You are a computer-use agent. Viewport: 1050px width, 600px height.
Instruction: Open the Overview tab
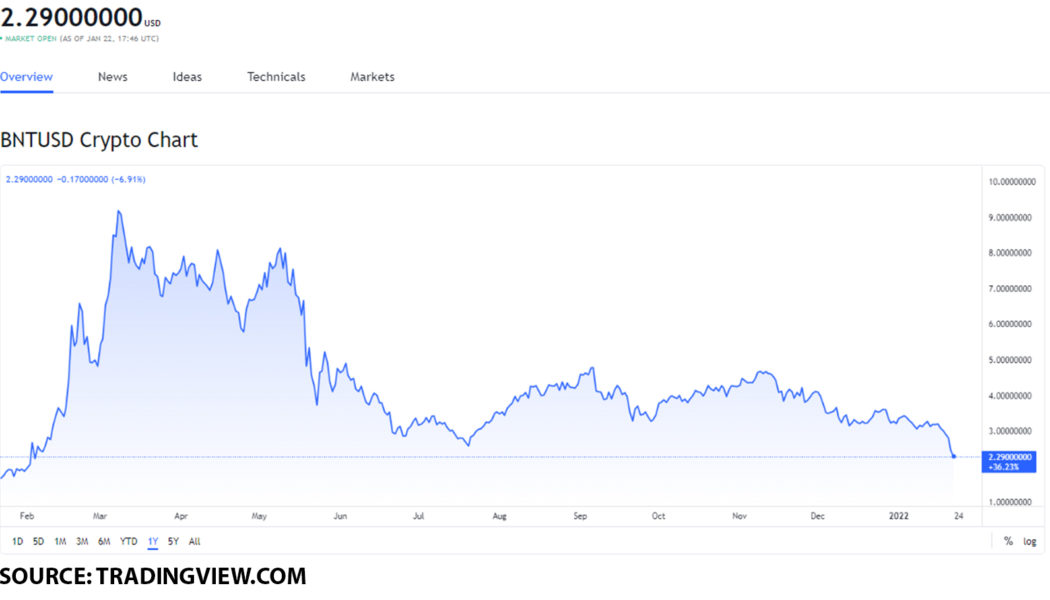(x=27, y=77)
